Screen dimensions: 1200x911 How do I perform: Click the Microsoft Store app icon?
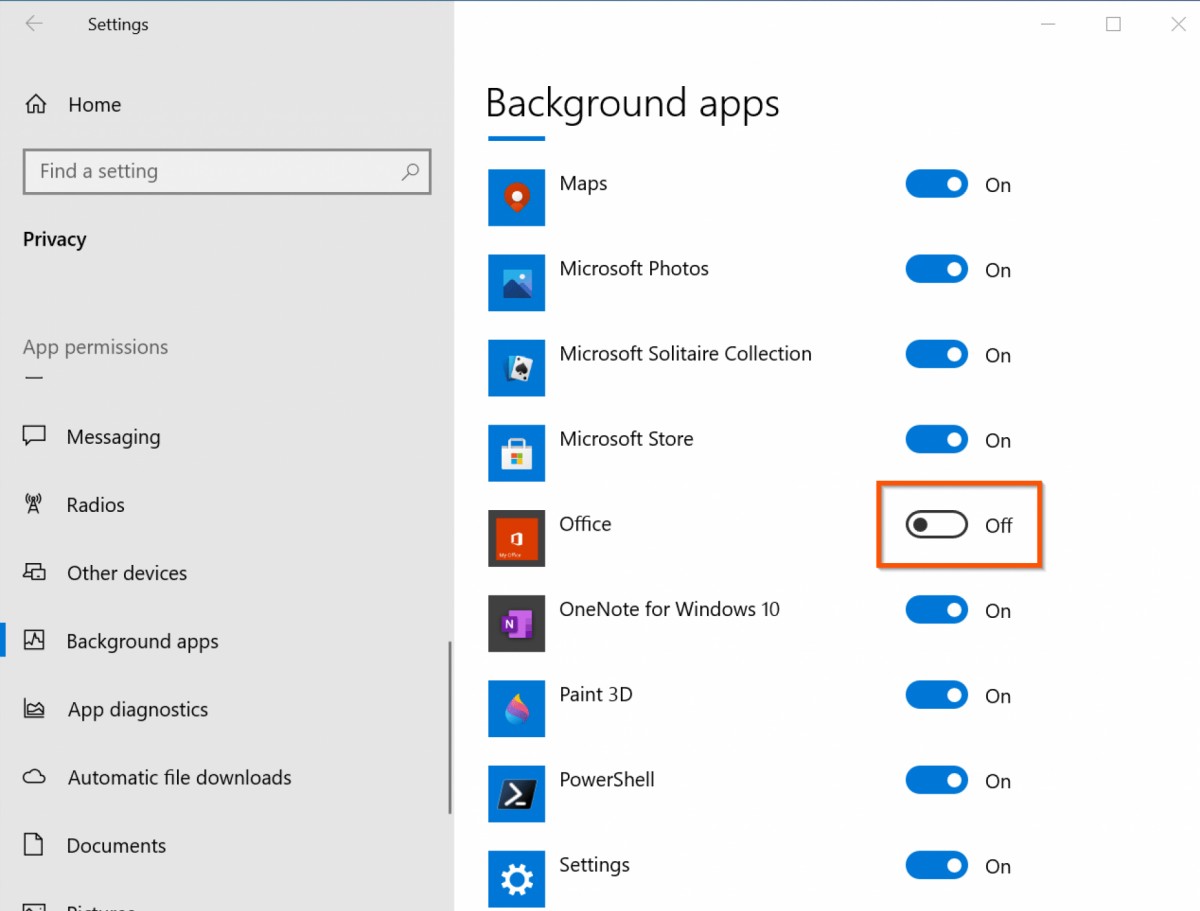(516, 452)
